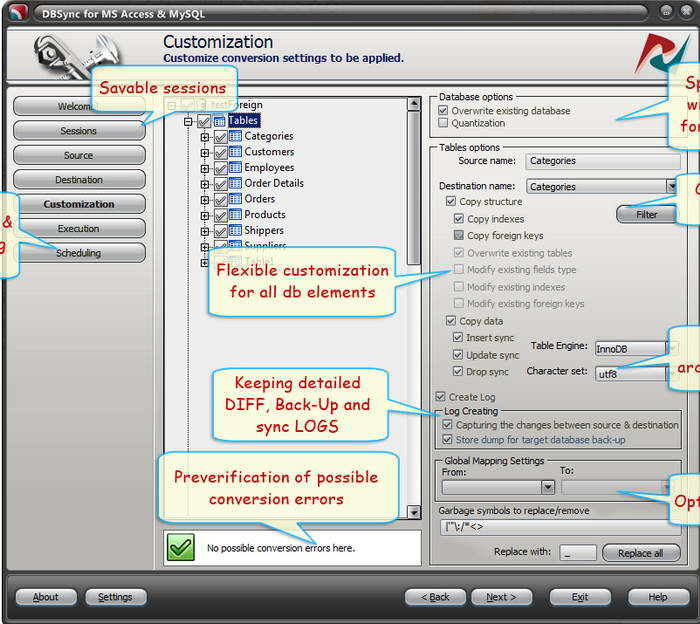Disable the Drop sync checkbox
This screenshot has height=624, width=700.
458,371
